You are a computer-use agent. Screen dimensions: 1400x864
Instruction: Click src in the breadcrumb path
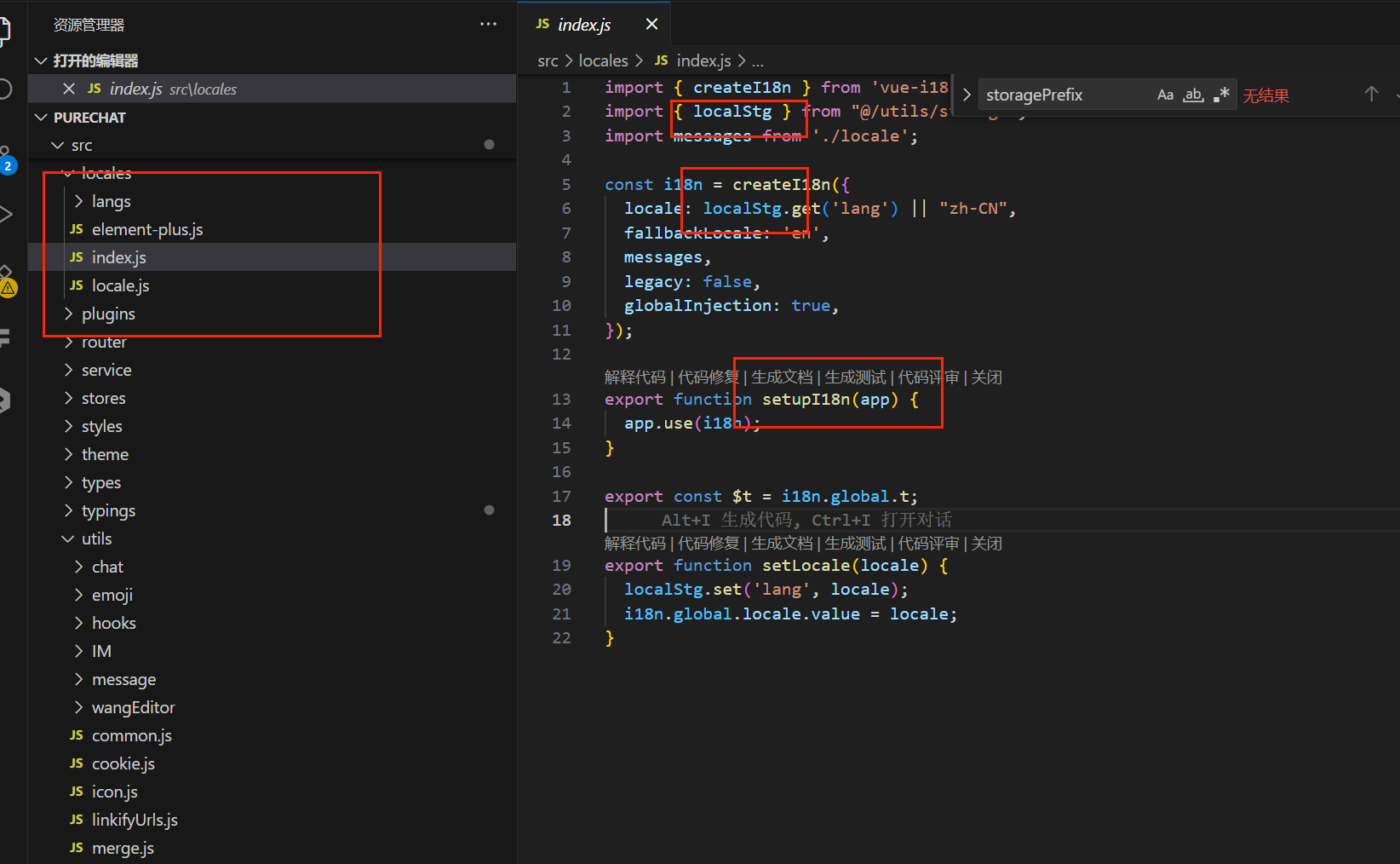548,60
